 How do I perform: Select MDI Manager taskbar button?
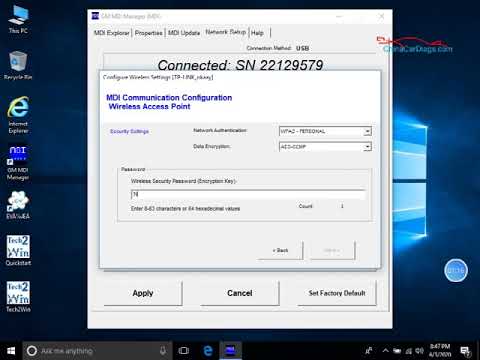pyautogui.click(x=230, y=351)
